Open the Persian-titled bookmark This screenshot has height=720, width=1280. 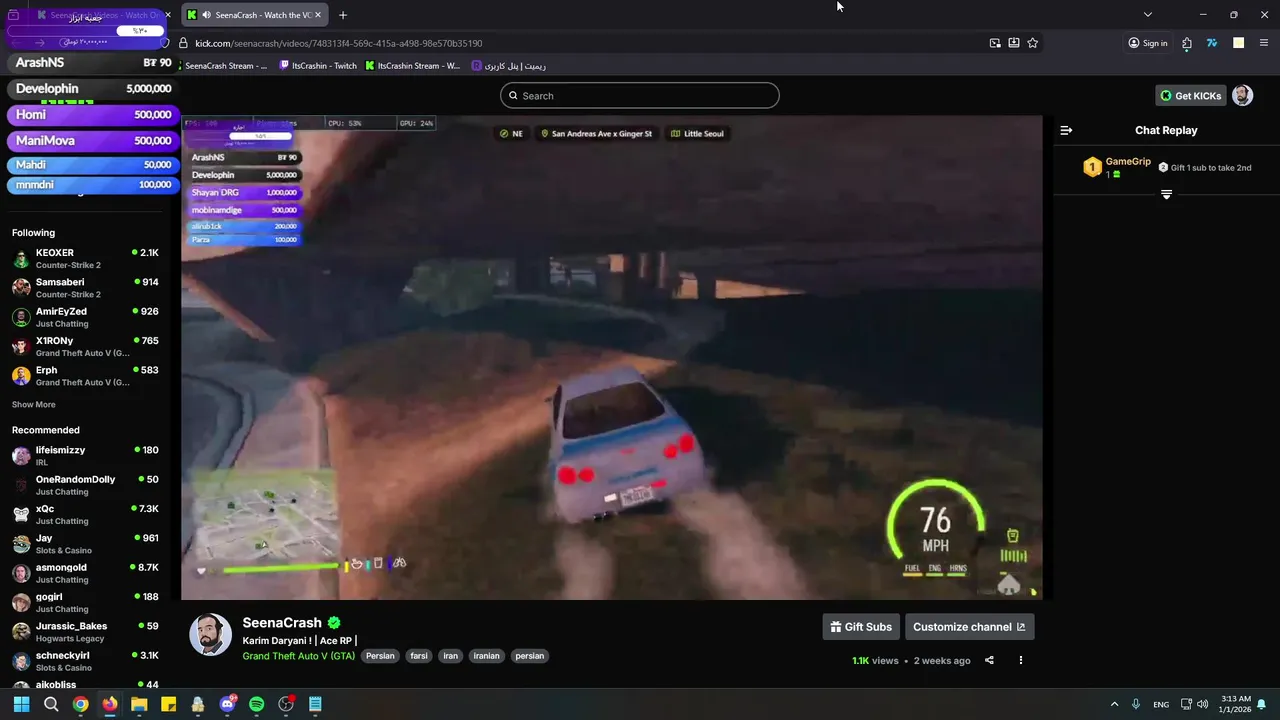tap(509, 66)
